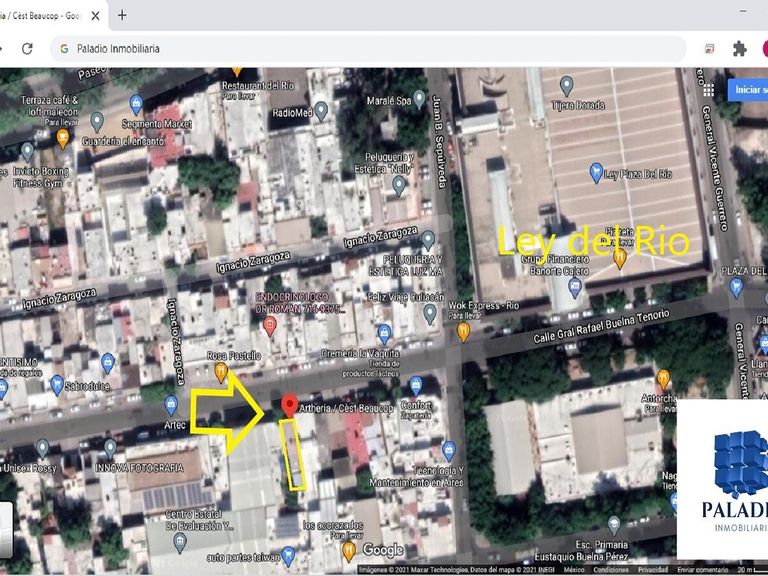Click the Calle Gral Rafael Buelna Tenorio label

(601, 326)
